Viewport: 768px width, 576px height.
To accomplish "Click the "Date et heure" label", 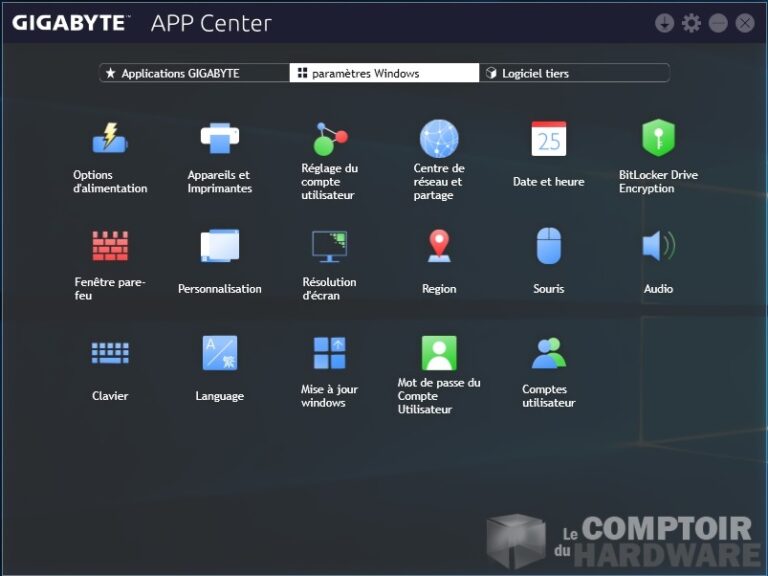I will point(549,182).
